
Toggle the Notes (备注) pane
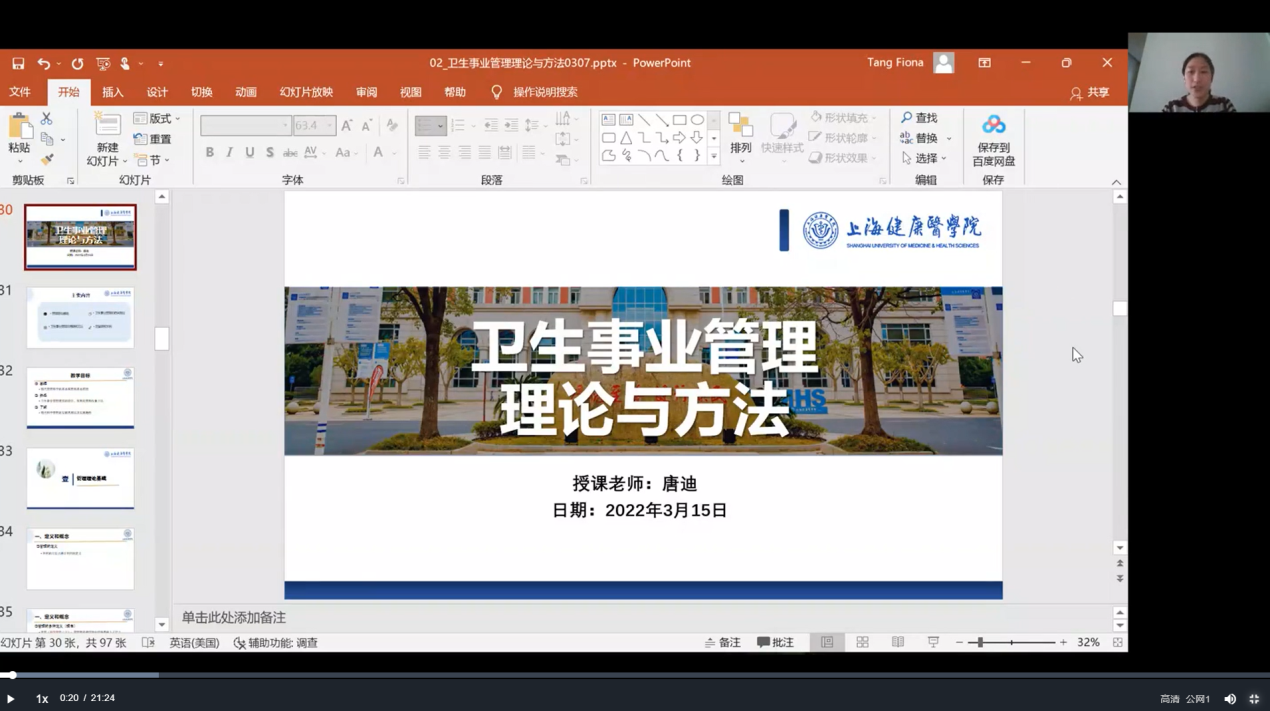point(723,642)
